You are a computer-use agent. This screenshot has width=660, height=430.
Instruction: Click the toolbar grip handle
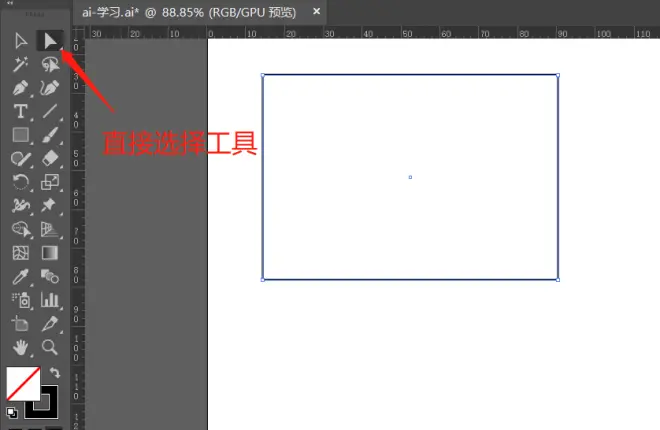point(35,14)
